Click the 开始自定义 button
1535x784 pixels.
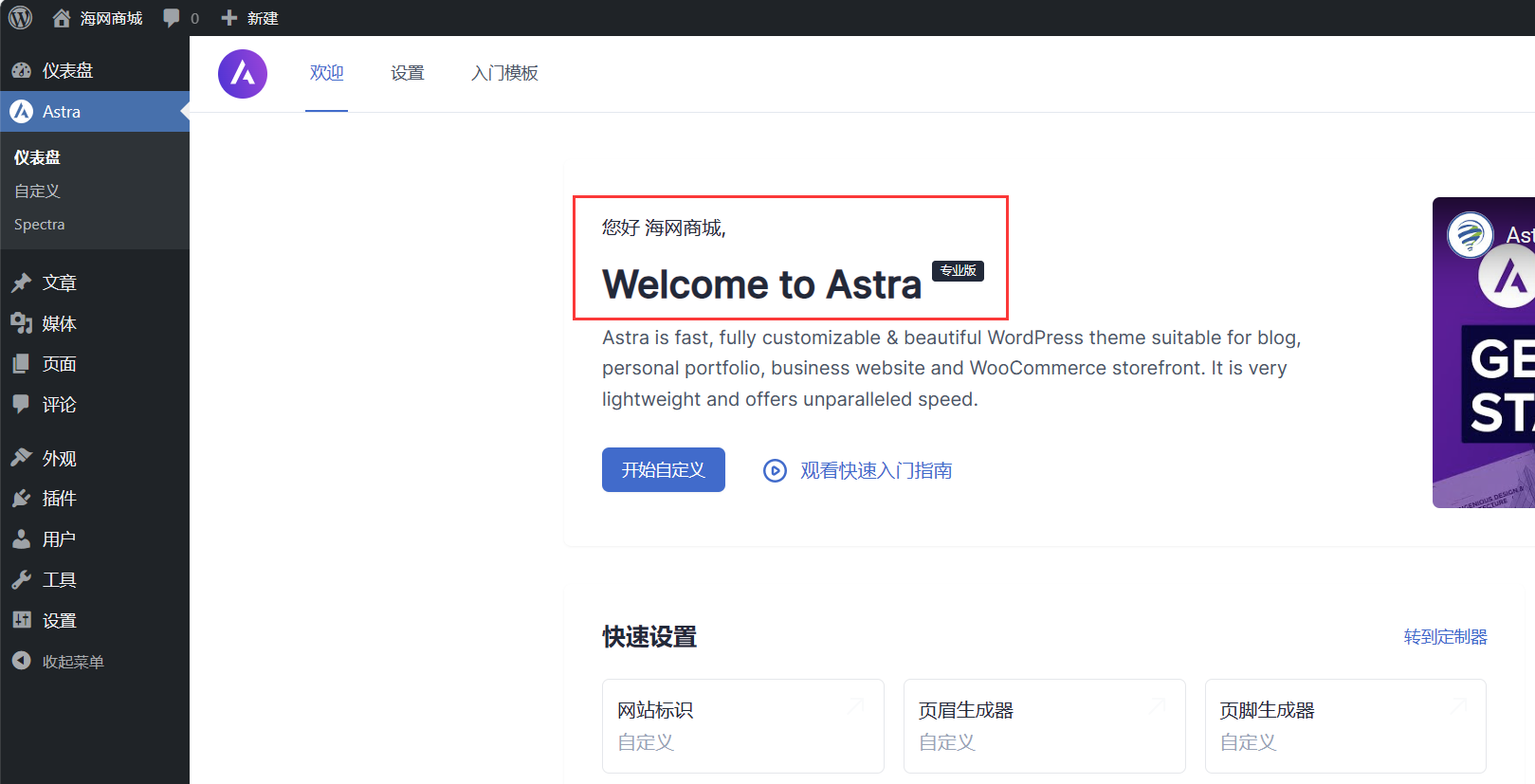(664, 470)
